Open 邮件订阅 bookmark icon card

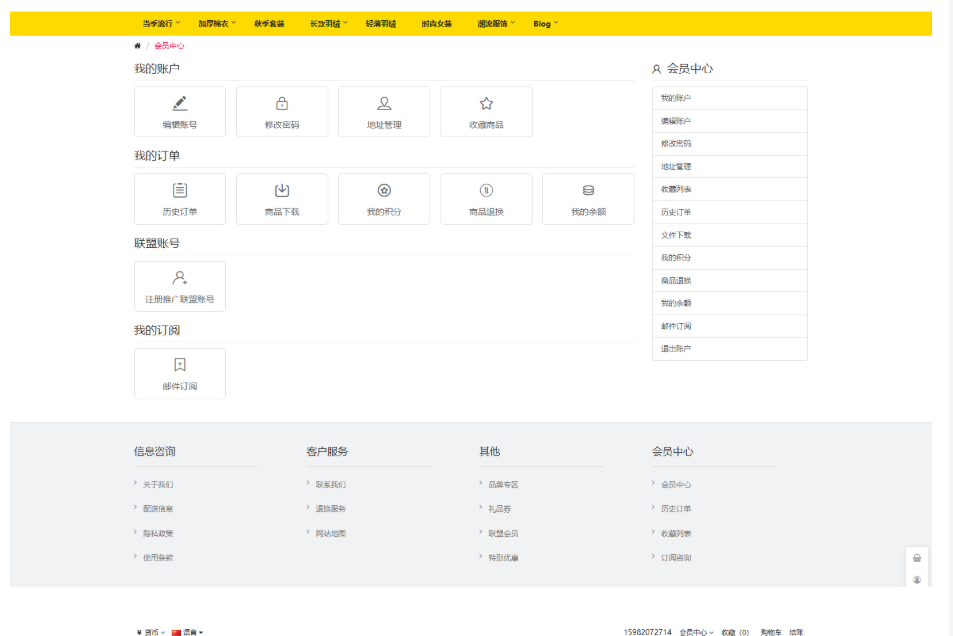pyautogui.click(x=180, y=373)
